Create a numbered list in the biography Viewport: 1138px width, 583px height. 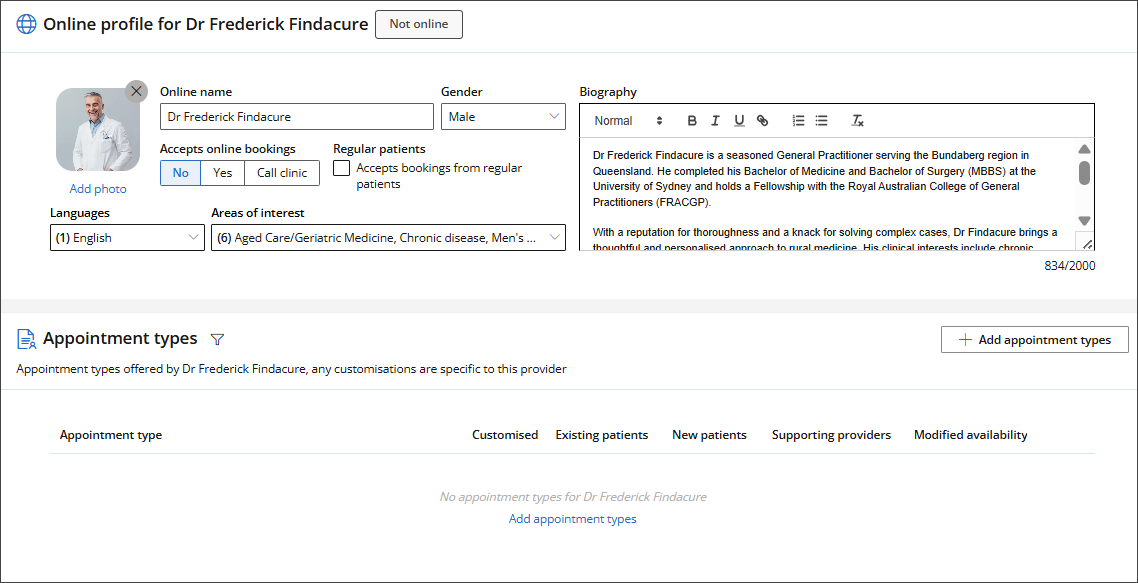[x=797, y=120]
